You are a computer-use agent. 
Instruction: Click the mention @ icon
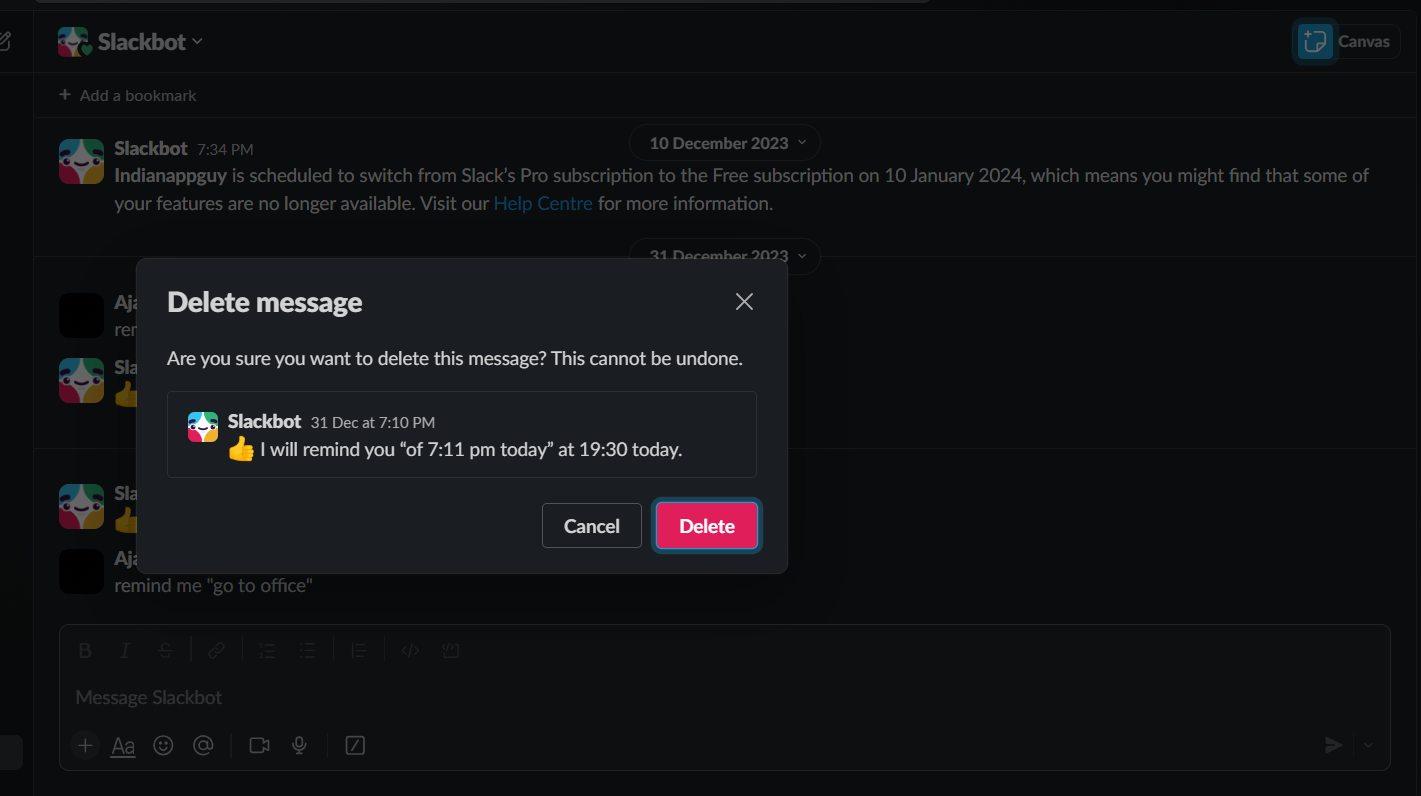pos(203,745)
